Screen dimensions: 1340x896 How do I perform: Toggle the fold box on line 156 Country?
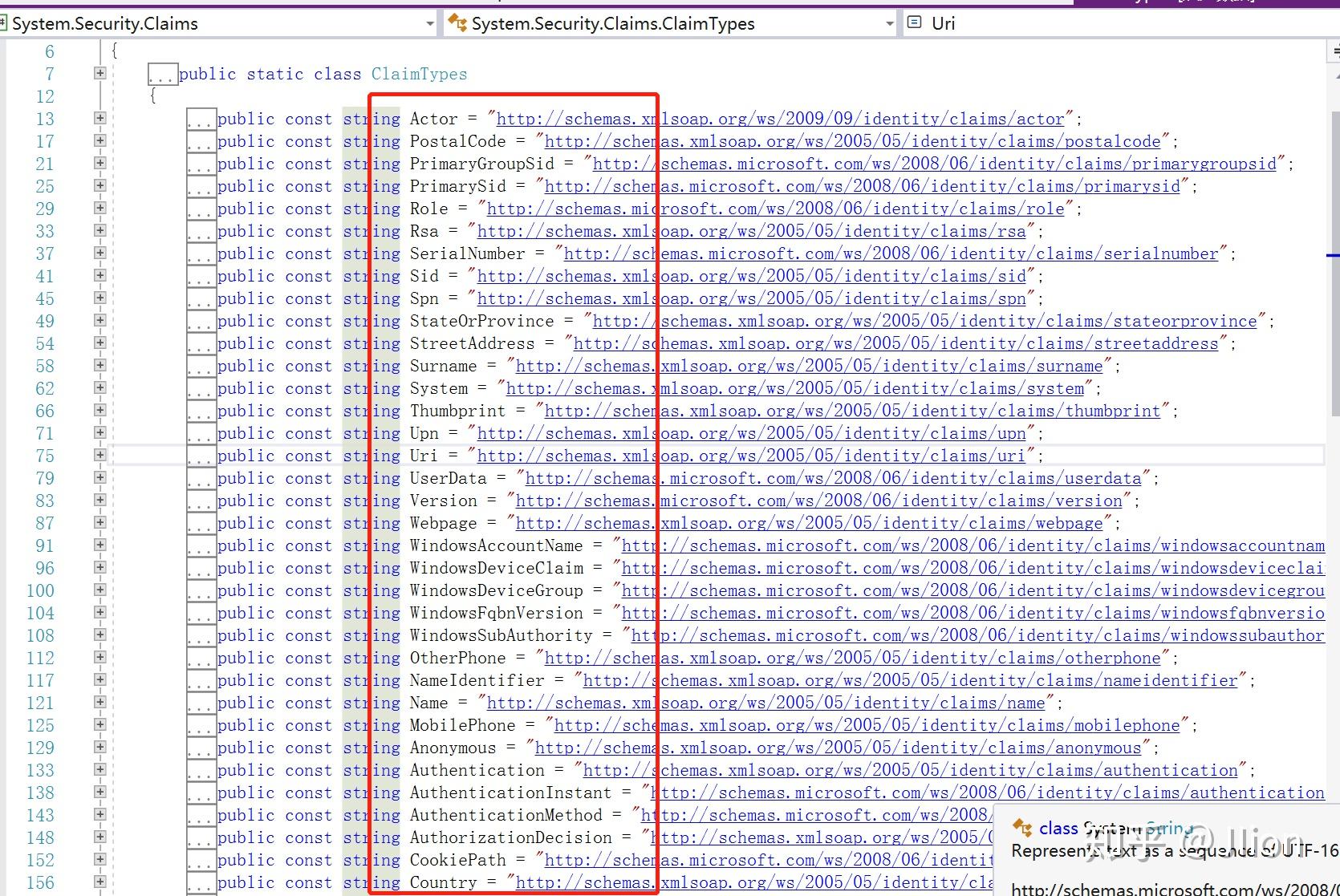tap(99, 882)
